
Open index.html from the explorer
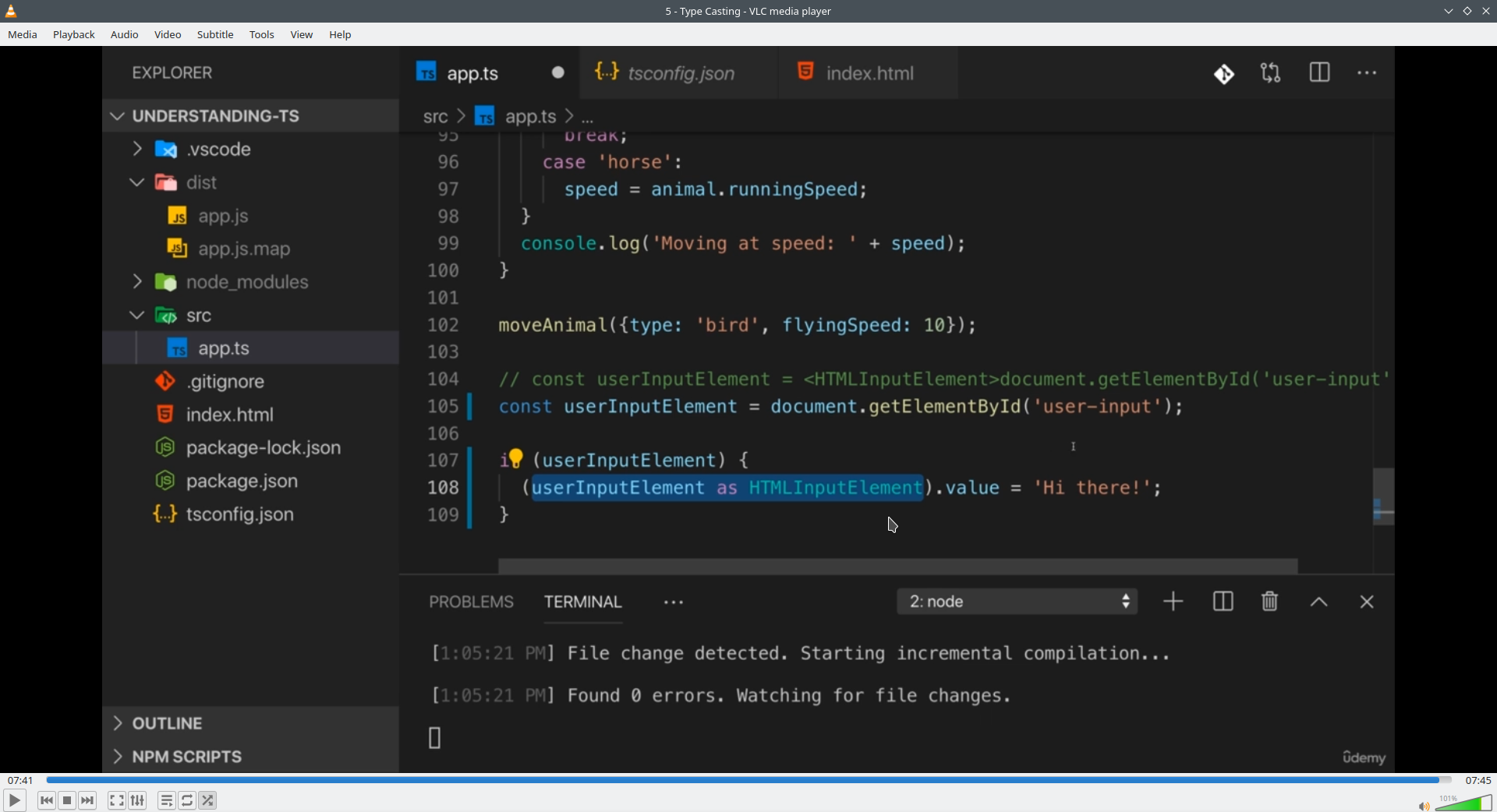click(x=251, y=415)
